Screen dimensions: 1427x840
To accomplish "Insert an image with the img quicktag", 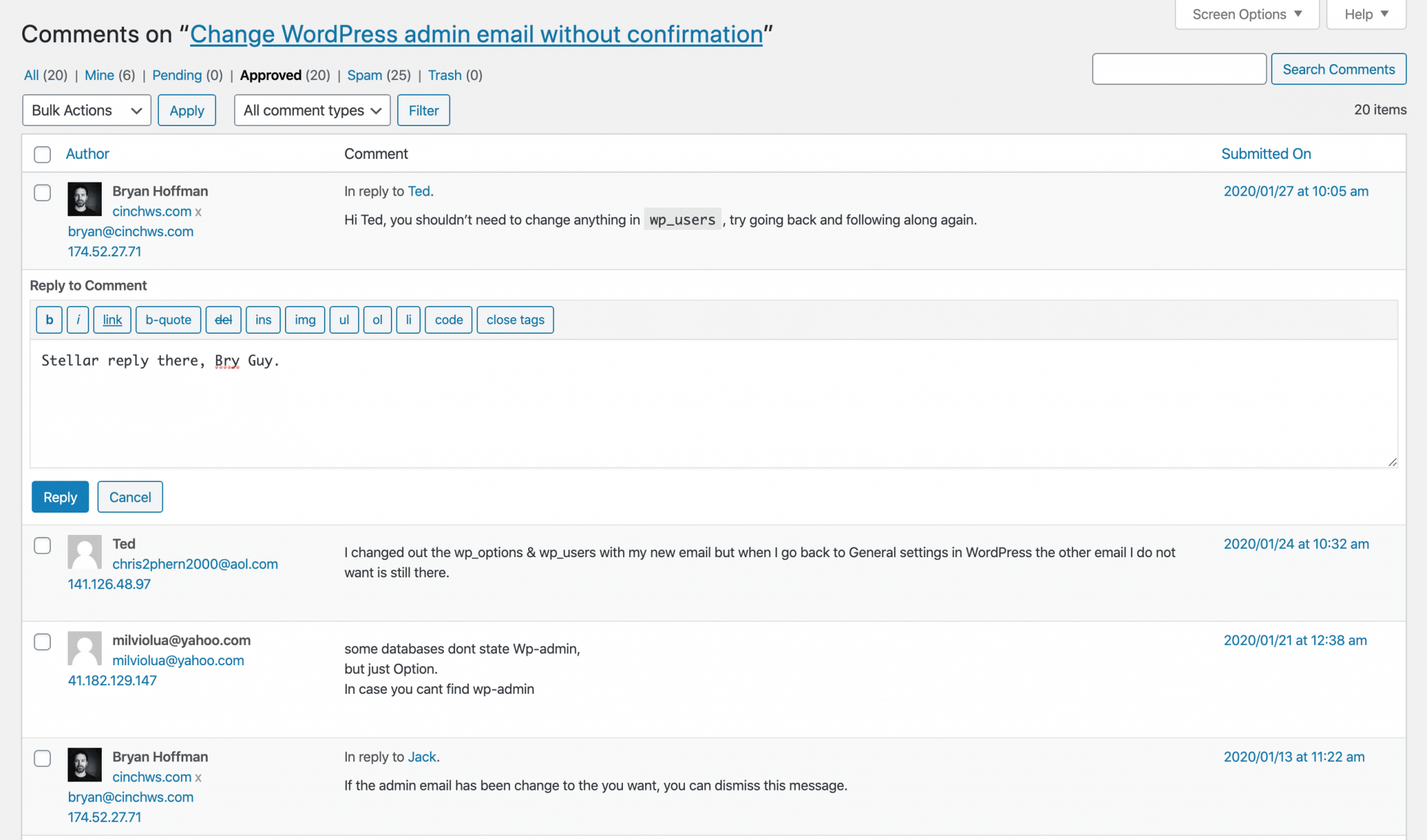I will tap(304, 320).
